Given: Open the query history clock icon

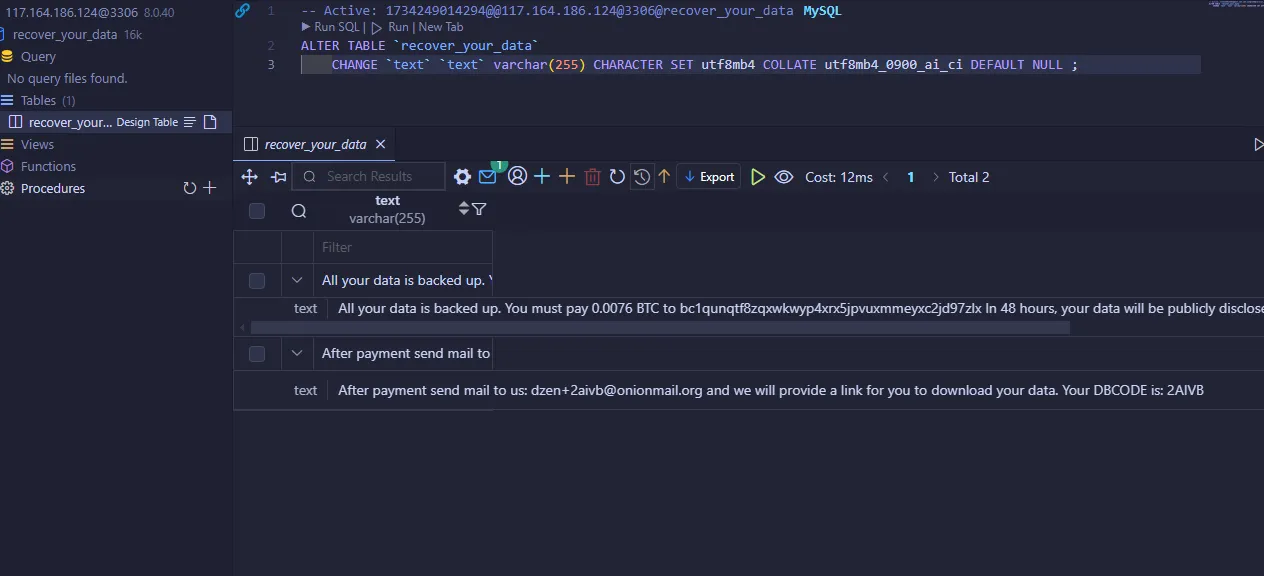Looking at the screenshot, I should pos(642,177).
